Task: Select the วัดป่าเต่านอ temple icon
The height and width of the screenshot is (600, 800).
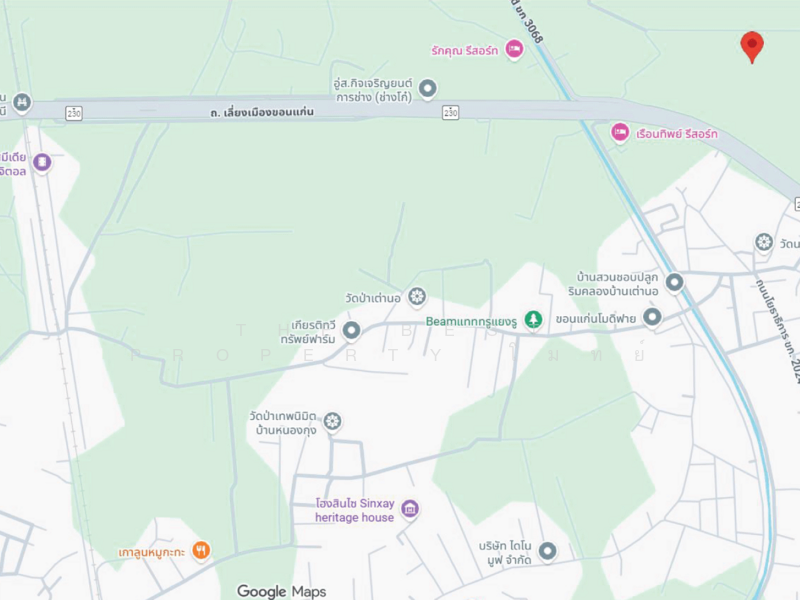Action: 417,296
